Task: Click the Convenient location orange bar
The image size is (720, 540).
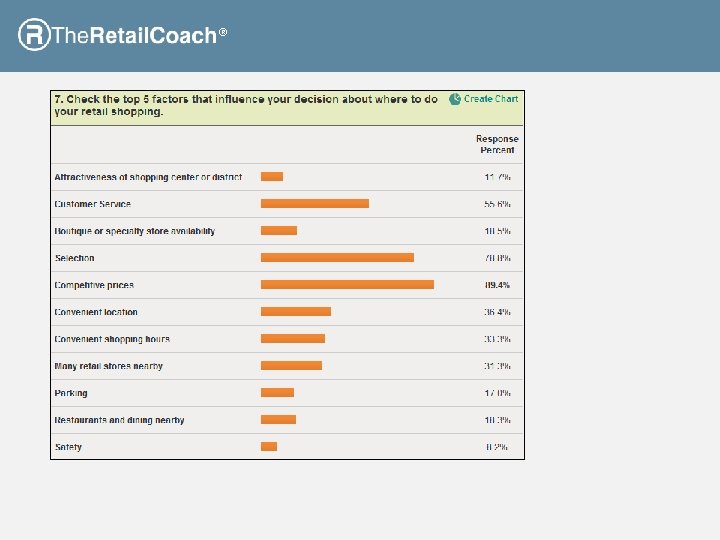Action: click(x=295, y=312)
